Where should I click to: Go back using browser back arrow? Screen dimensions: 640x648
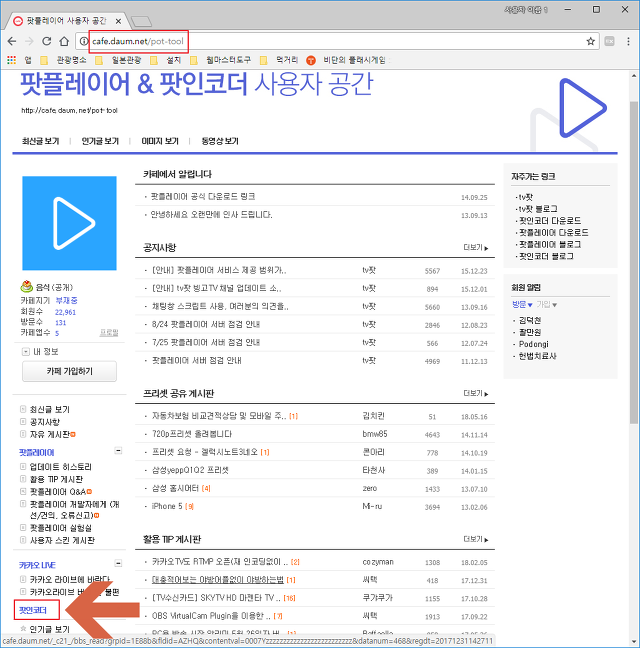[12, 41]
